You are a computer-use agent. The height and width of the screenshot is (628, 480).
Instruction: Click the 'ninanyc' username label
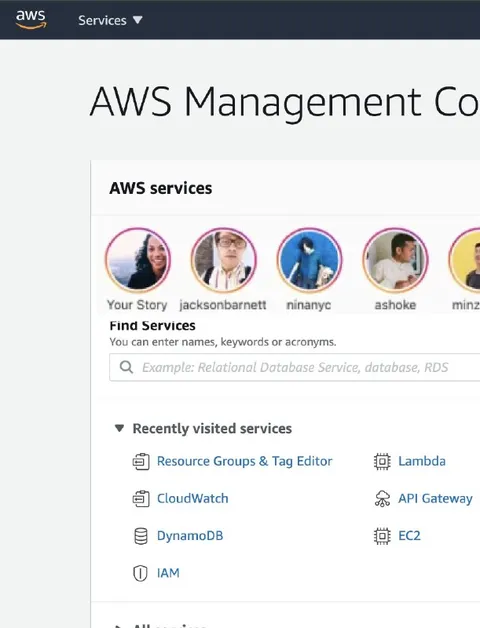click(x=309, y=305)
